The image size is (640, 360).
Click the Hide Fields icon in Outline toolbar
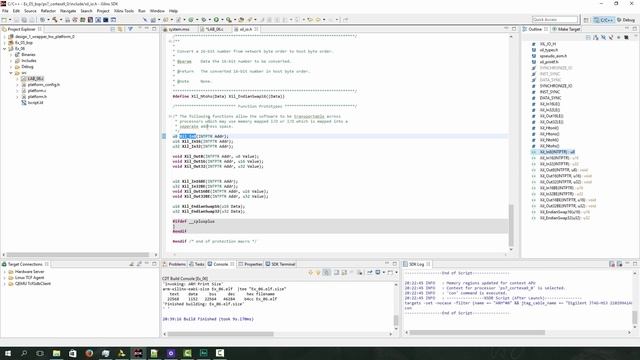[603, 38]
